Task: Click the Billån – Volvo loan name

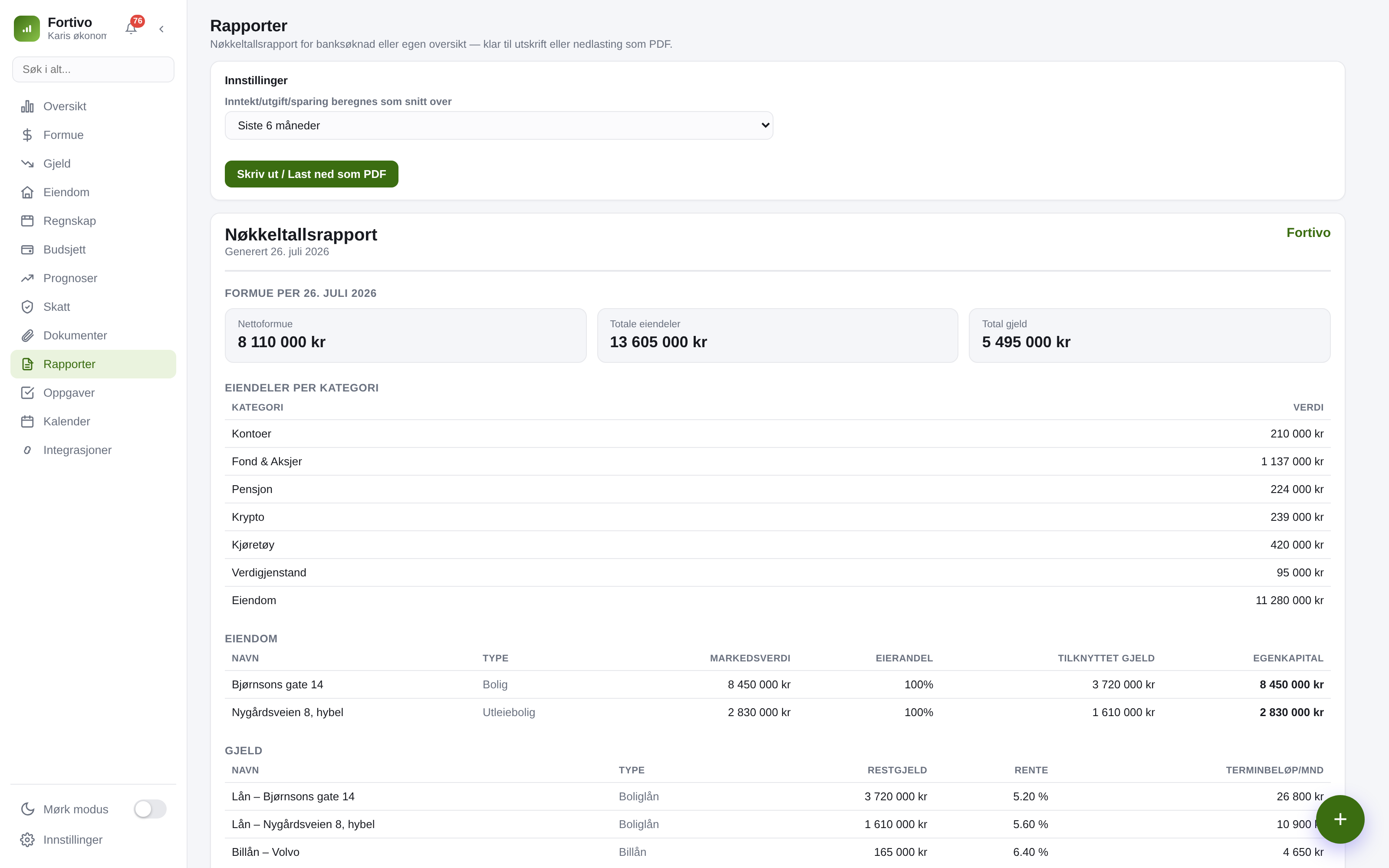Action: (266, 852)
